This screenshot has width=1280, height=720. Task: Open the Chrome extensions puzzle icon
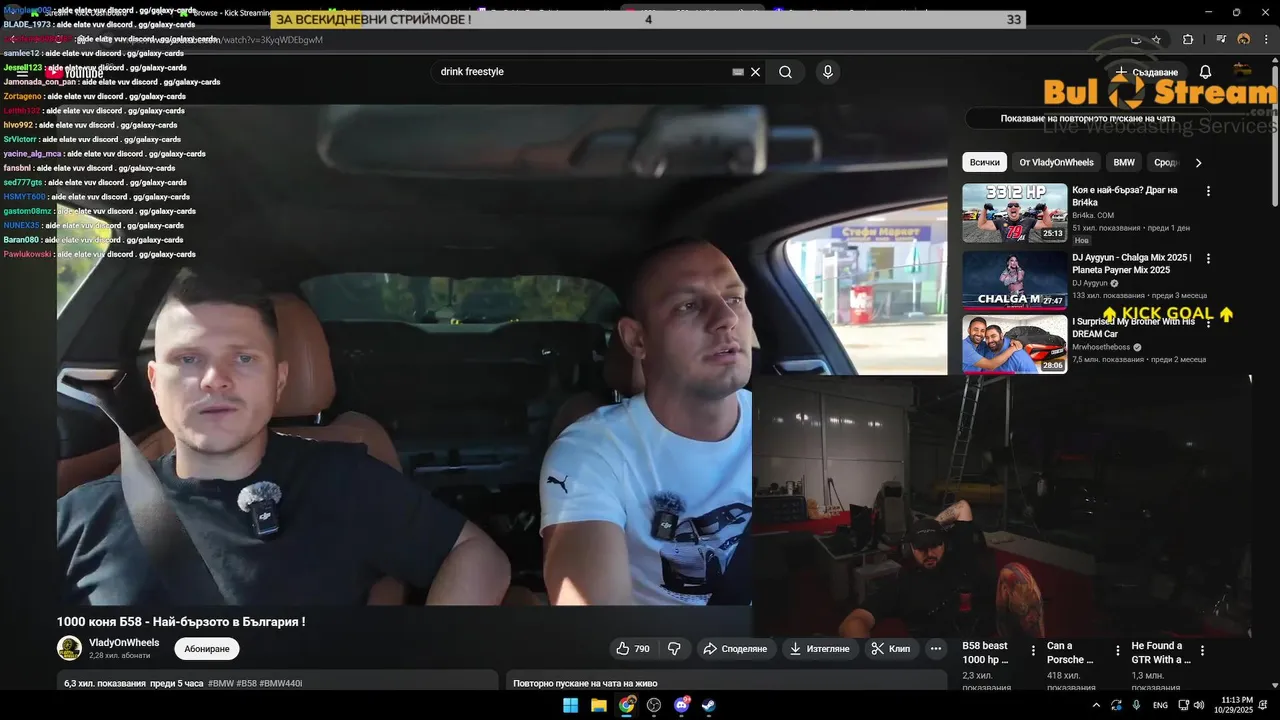(1188, 39)
